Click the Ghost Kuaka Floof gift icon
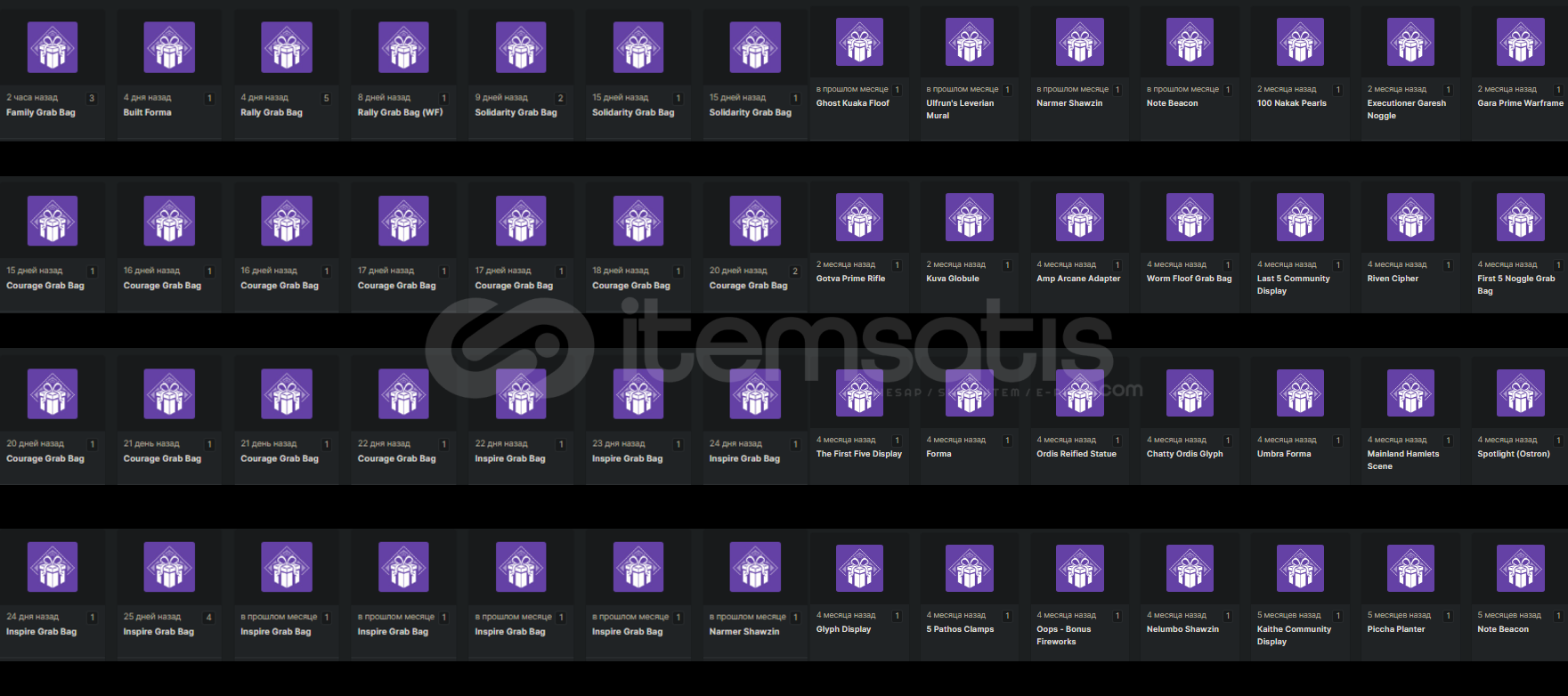 click(x=859, y=42)
